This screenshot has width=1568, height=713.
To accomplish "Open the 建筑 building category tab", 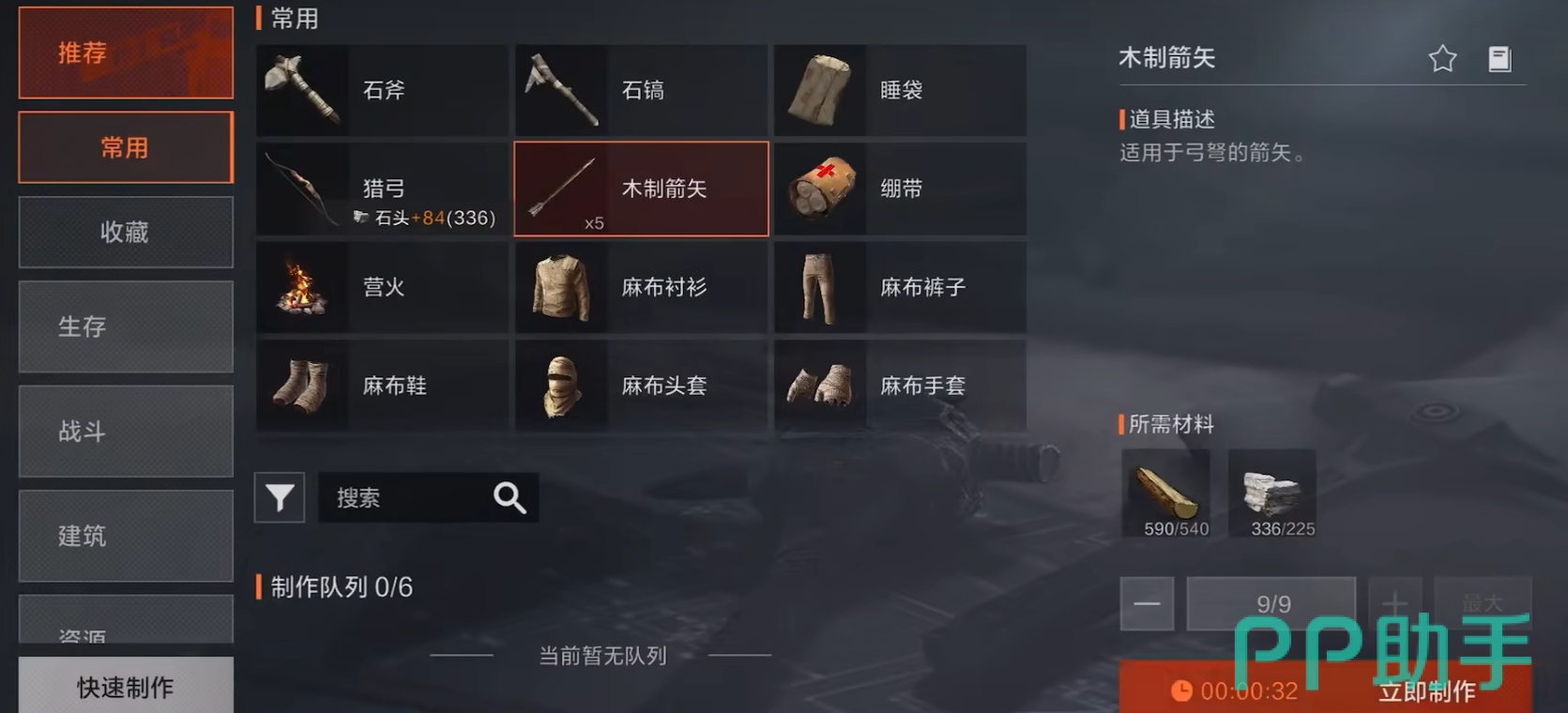I will click(x=126, y=536).
